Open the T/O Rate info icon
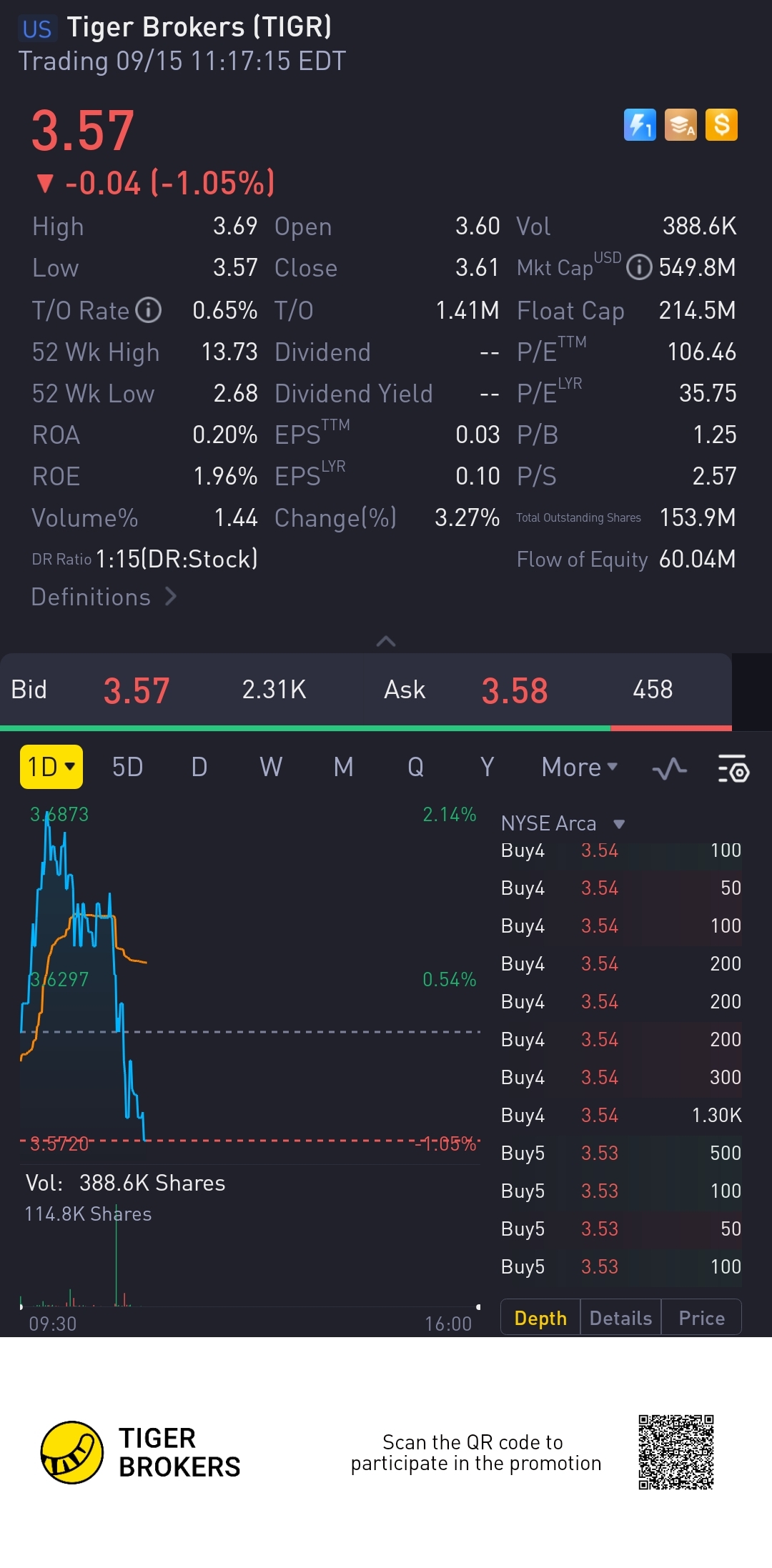The width and height of the screenshot is (772, 1568). point(149,310)
